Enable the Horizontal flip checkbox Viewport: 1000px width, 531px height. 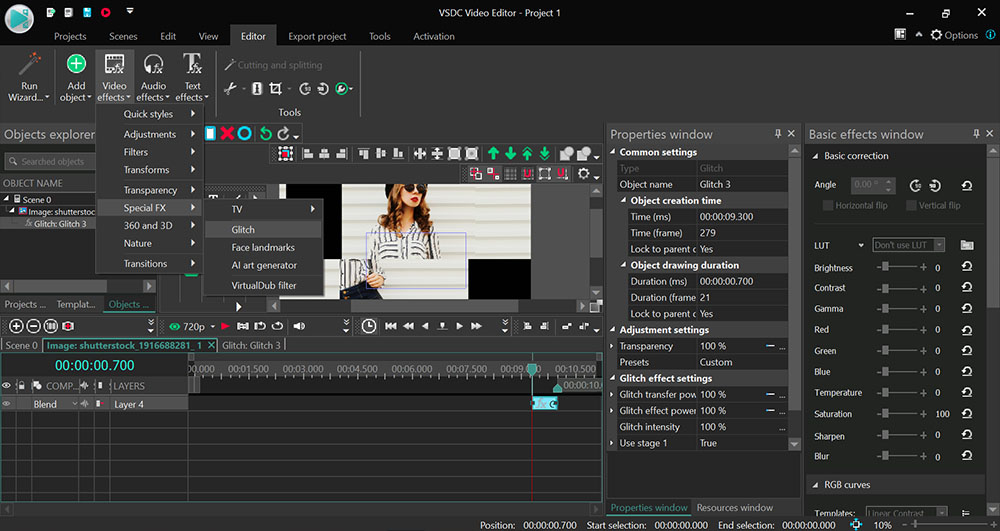[x=828, y=205]
